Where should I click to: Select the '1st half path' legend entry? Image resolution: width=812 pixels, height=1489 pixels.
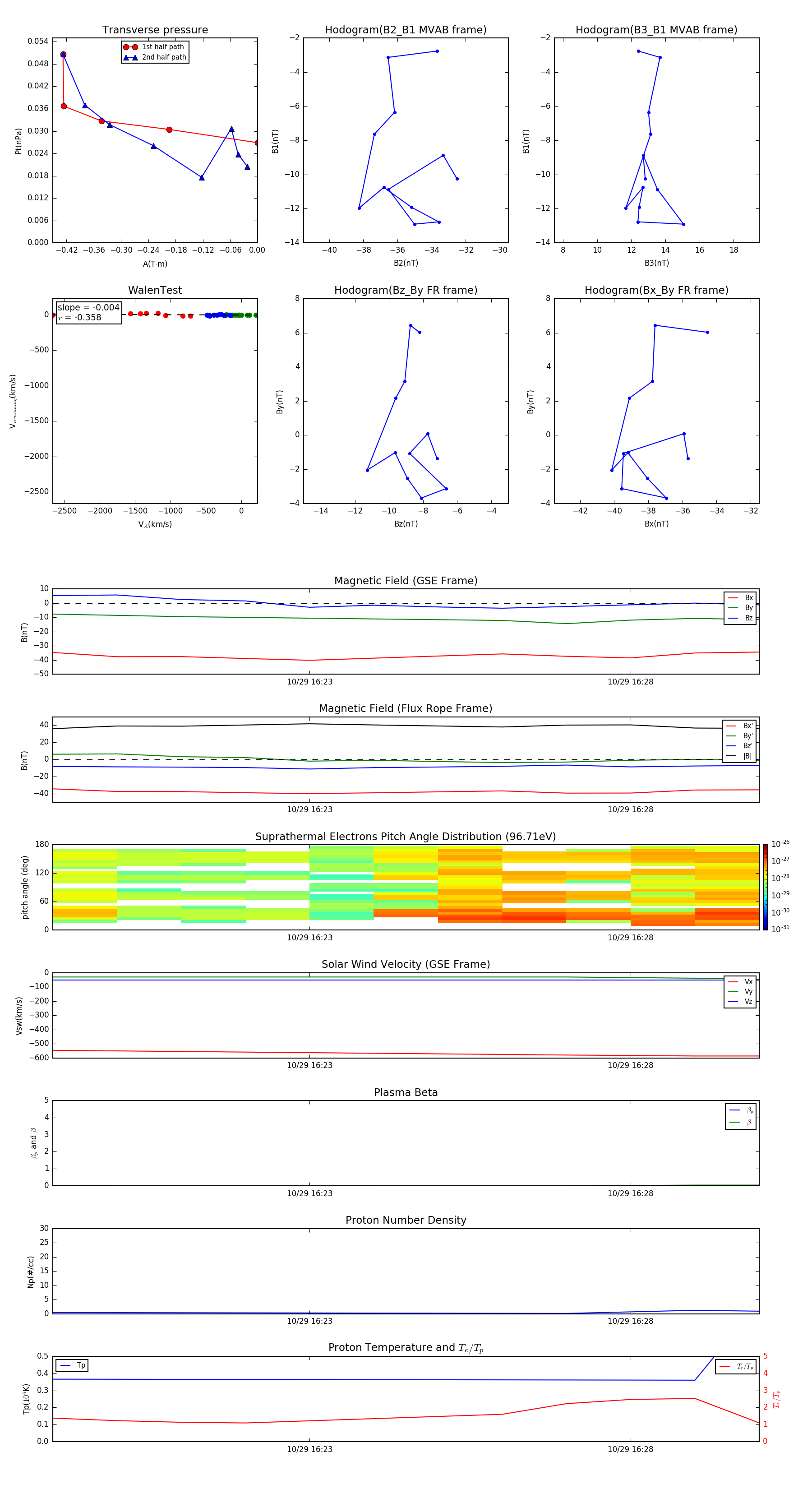coord(154,47)
